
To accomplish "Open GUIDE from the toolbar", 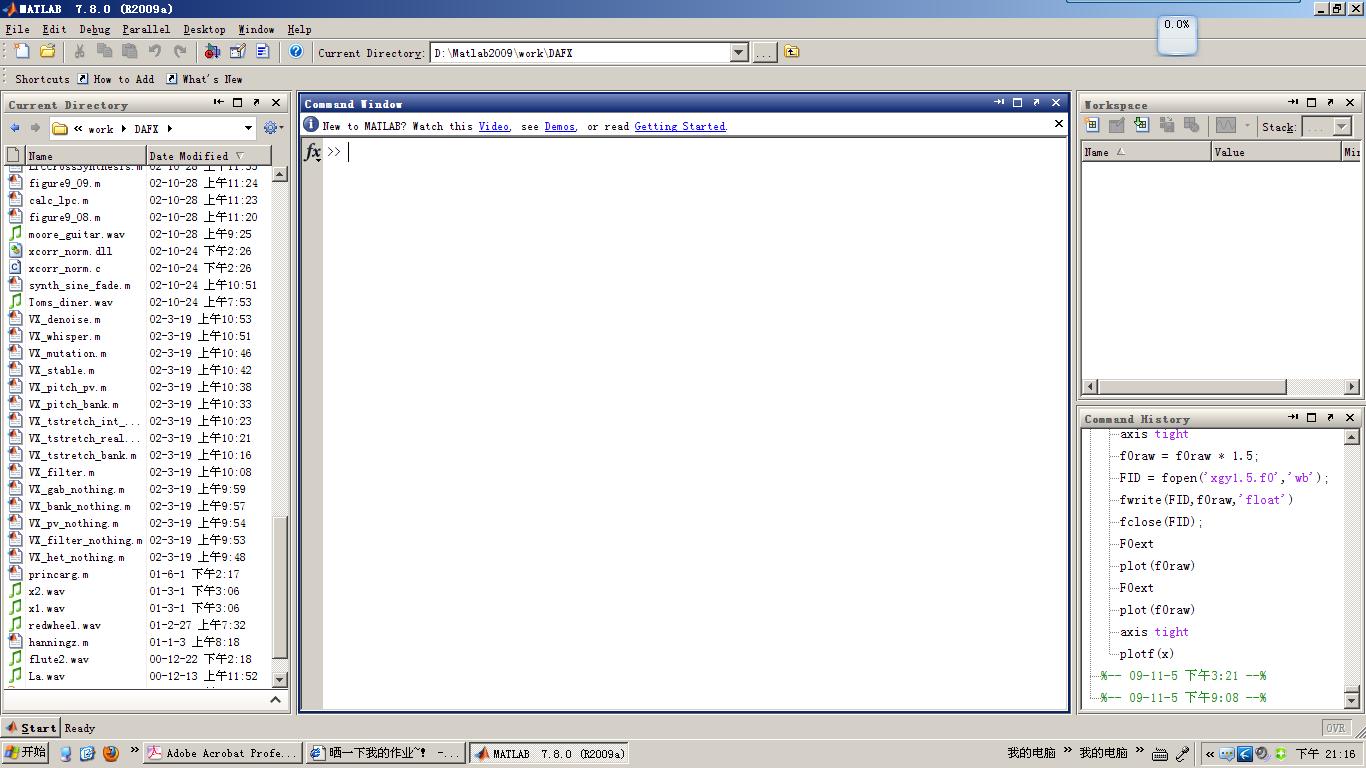I will tap(238, 52).
